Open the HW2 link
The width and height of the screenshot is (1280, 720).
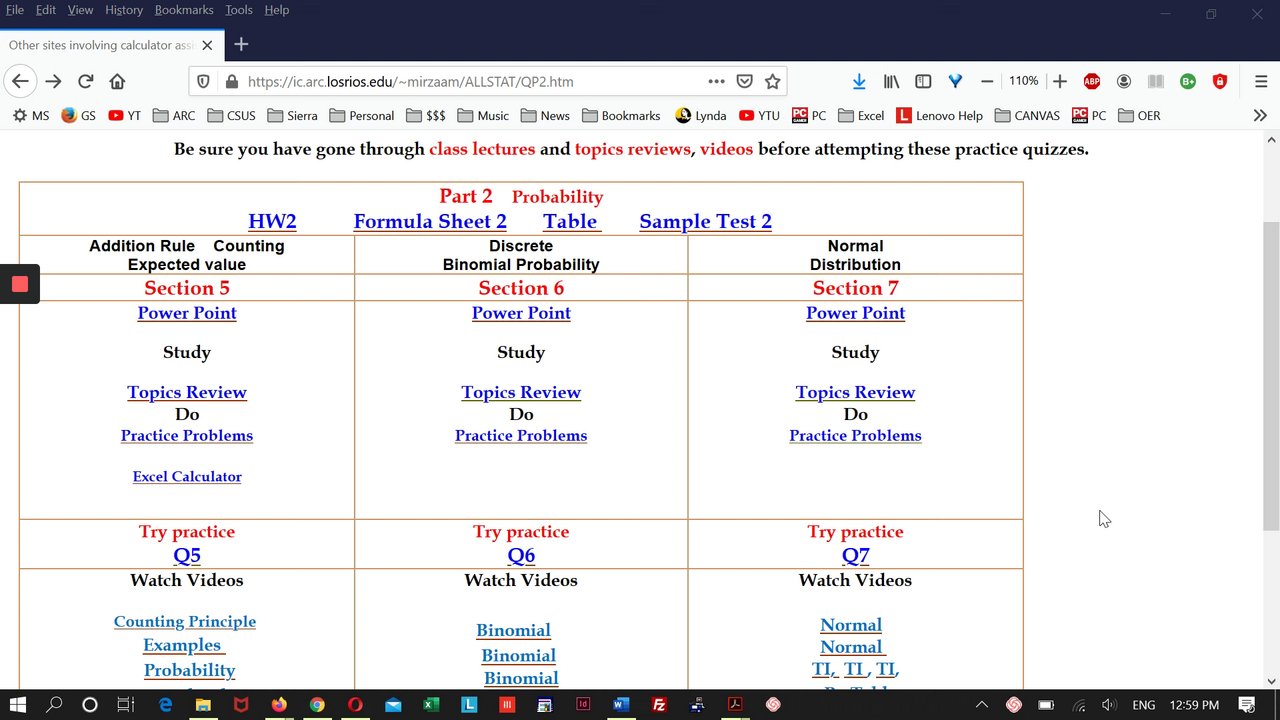(x=272, y=221)
